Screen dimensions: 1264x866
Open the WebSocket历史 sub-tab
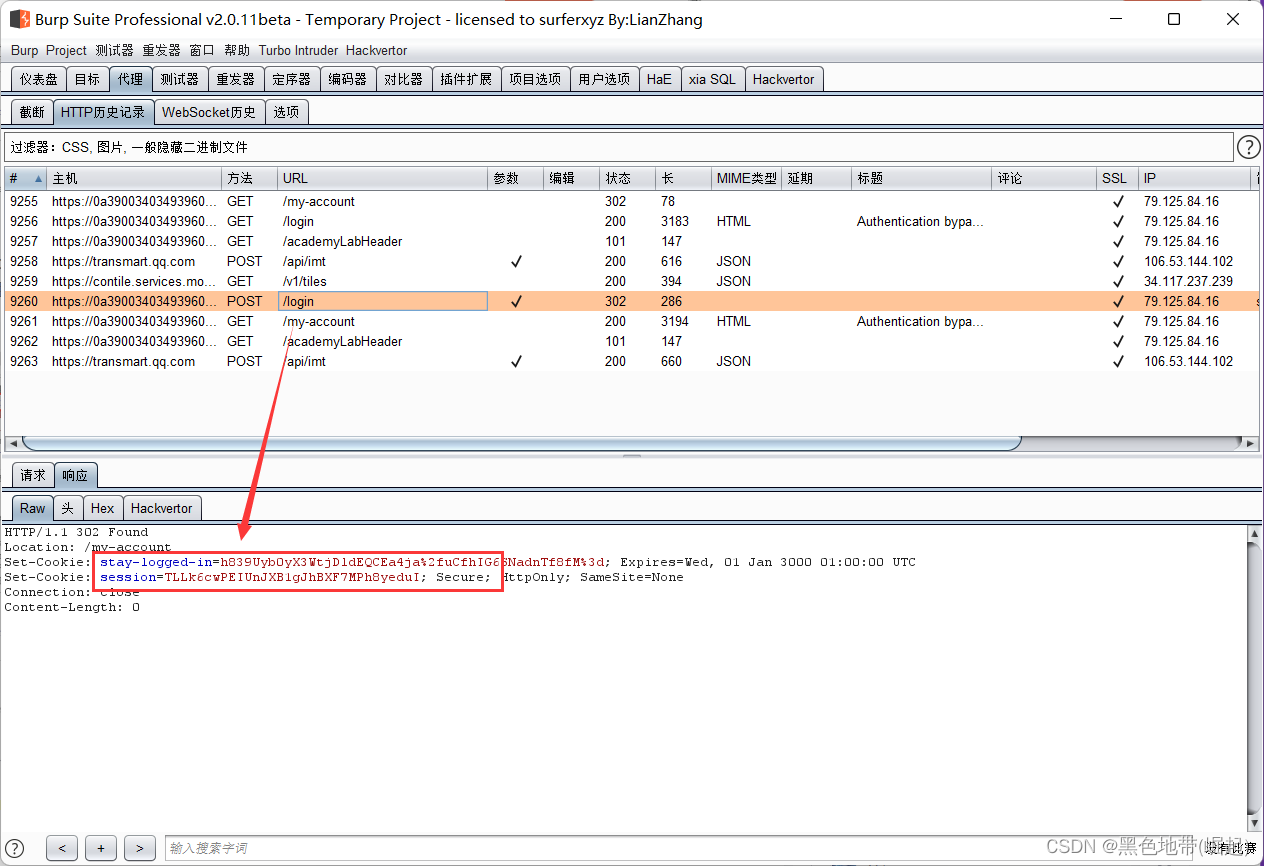tap(209, 112)
